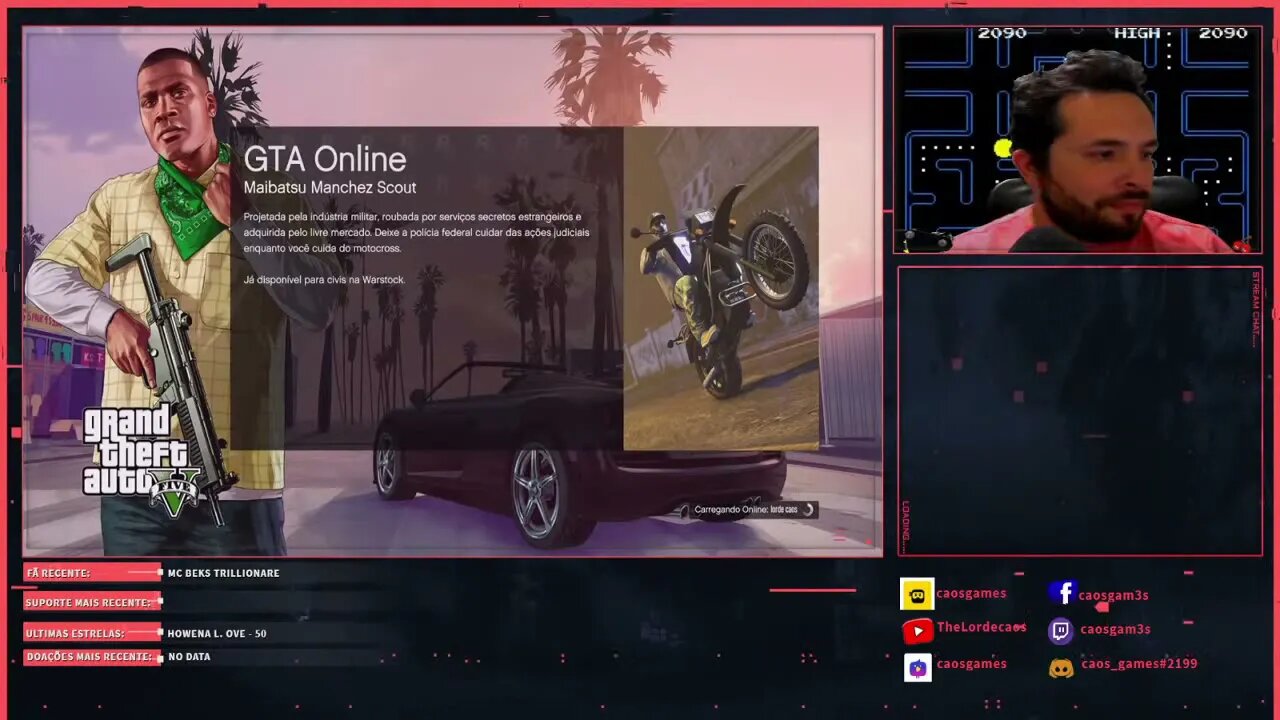
Task: Click the loading spinner beside Carregando Online
Action: click(x=808, y=510)
